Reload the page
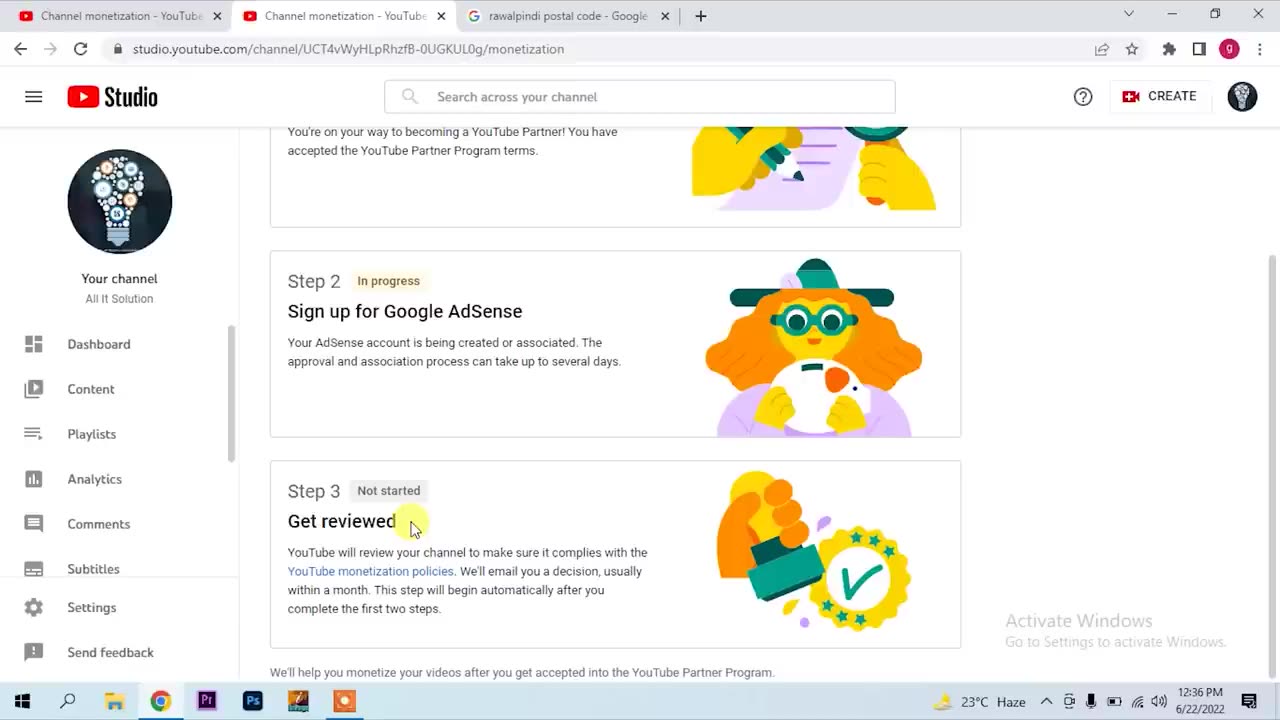The image size is (1280, 720). tap(81, 49)
